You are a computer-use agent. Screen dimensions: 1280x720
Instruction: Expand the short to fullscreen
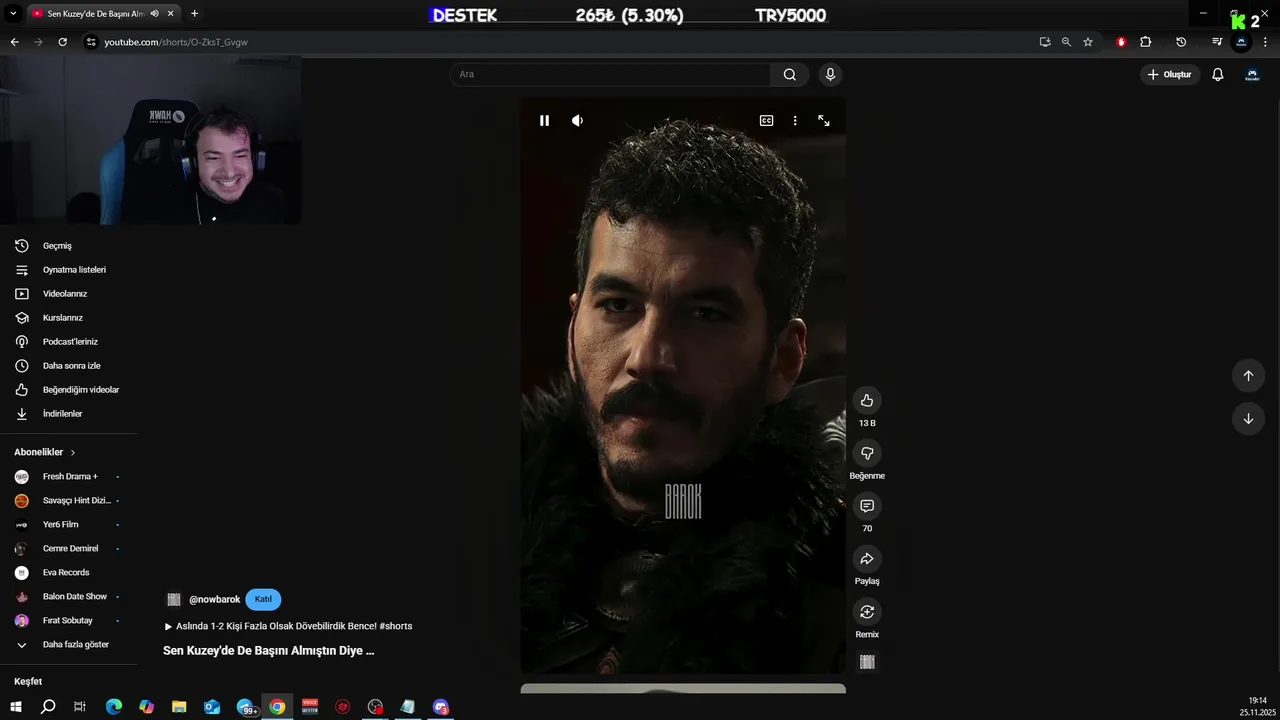(824, 120)
